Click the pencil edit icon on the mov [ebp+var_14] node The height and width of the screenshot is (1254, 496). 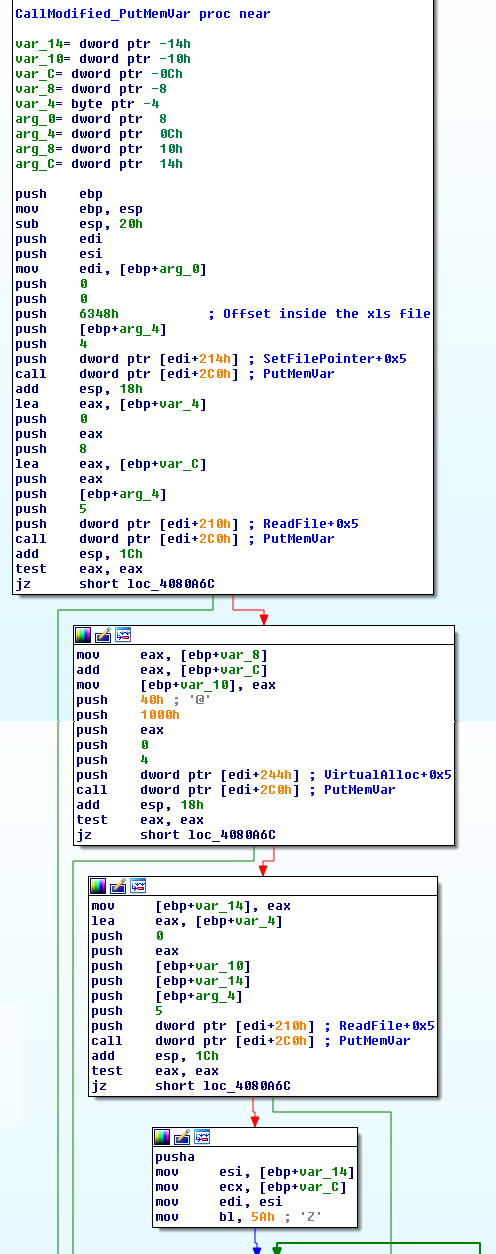tap(118, 886)
